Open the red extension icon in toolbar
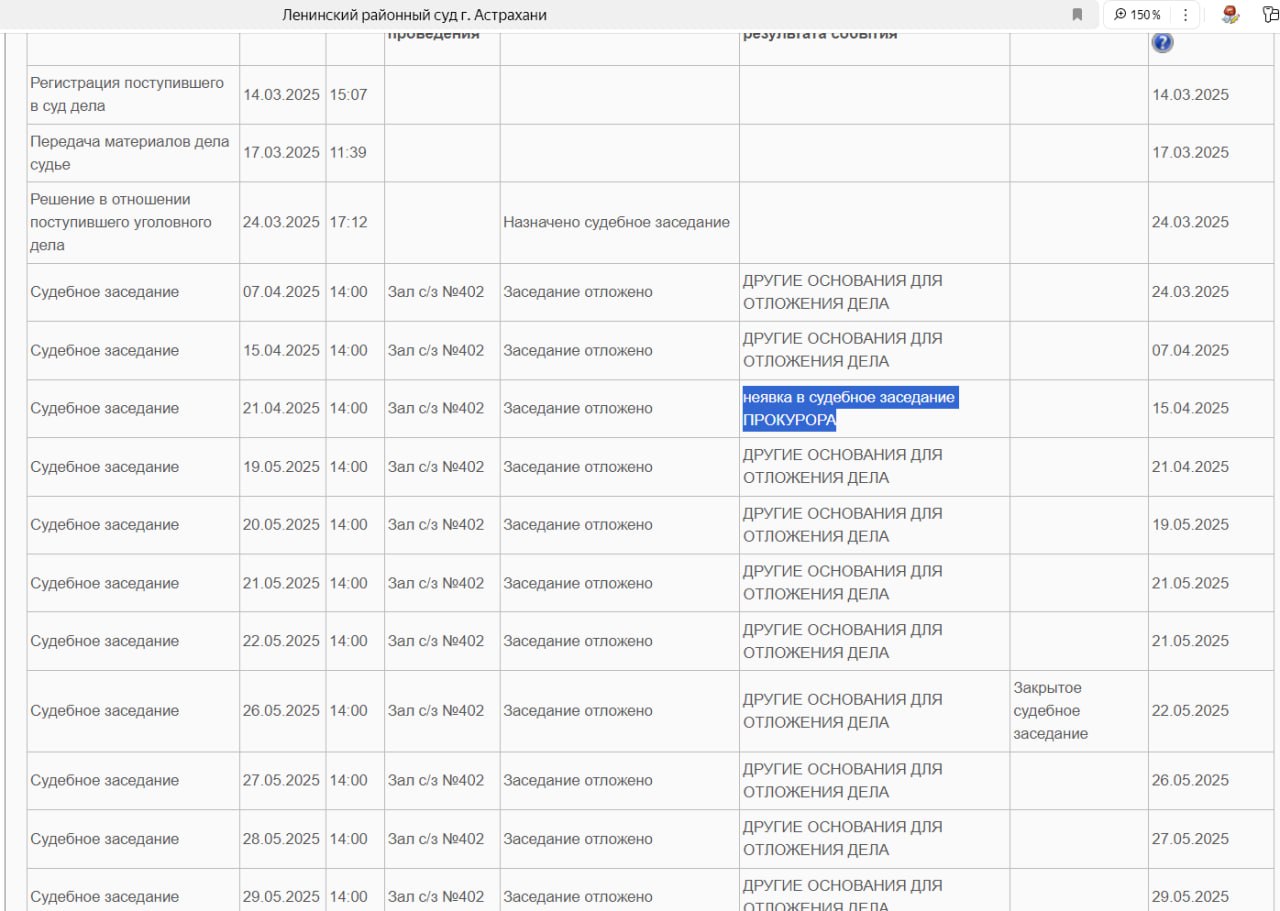This screenshot has width=1280, height=911. pyautogui.click(x=1230, y=15)
